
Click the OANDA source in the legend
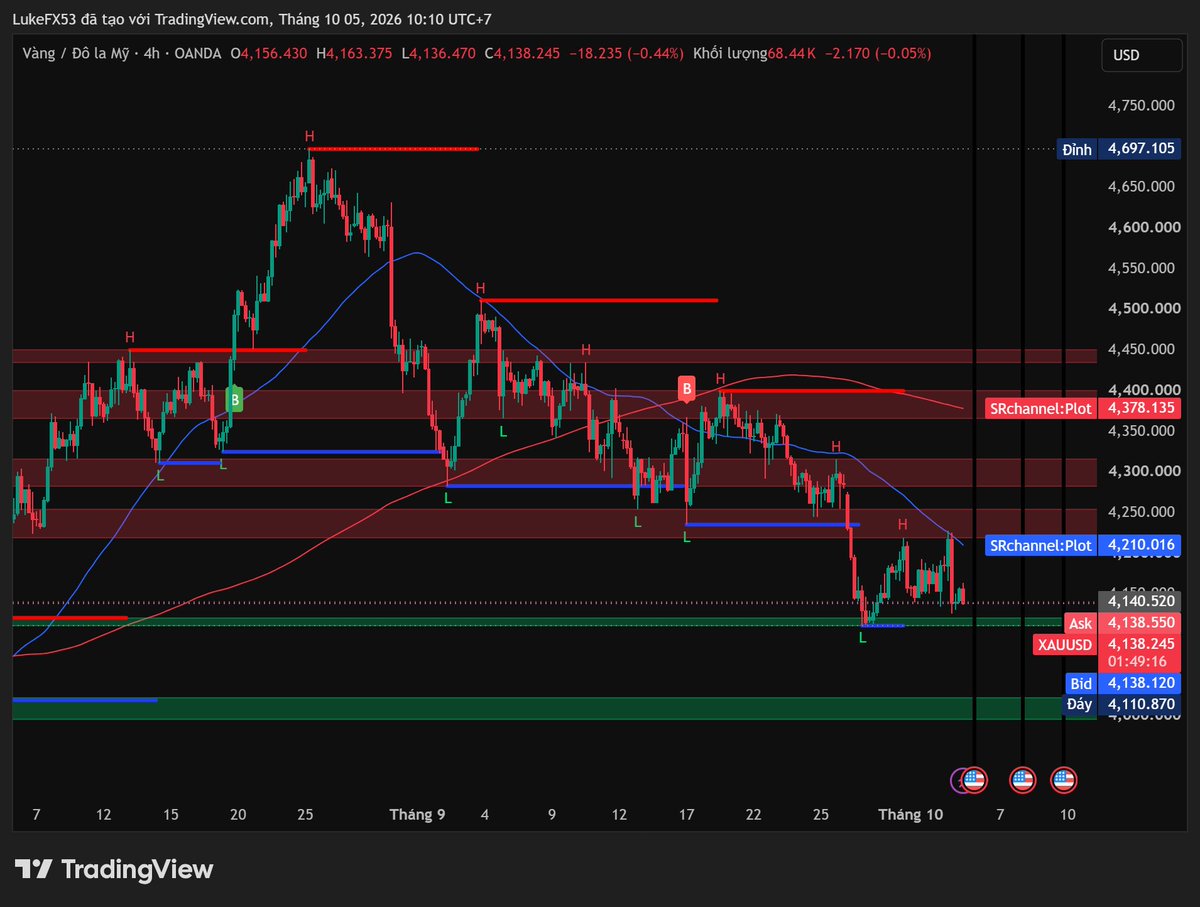tap(197, 53)
